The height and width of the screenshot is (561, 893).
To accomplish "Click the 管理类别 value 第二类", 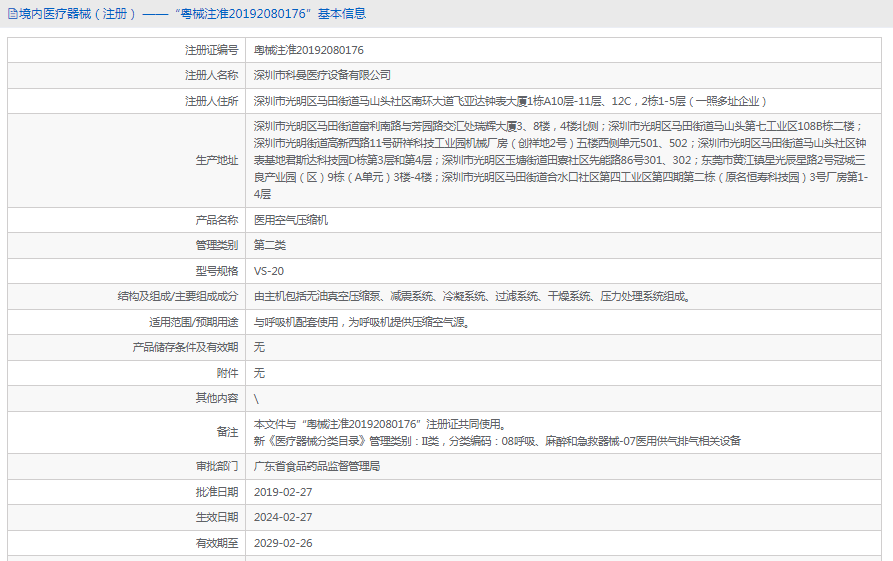I will [x=270, y=245].
